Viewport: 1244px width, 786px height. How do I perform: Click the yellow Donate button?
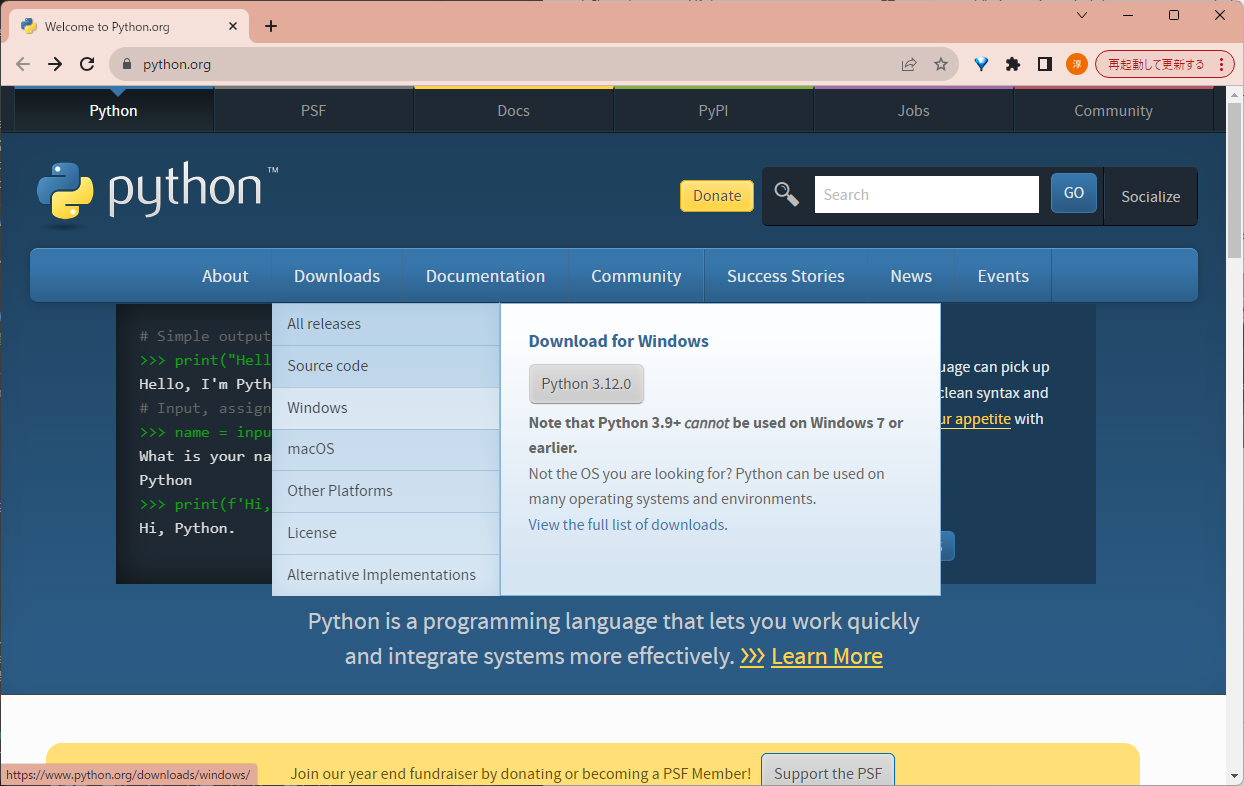coord(717,196)
